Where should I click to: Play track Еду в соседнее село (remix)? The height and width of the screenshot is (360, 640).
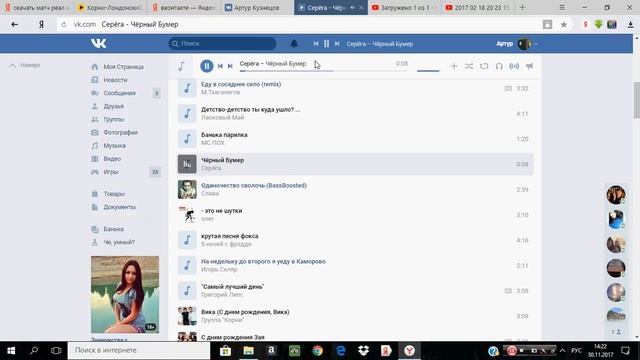(x=355, y=88)
